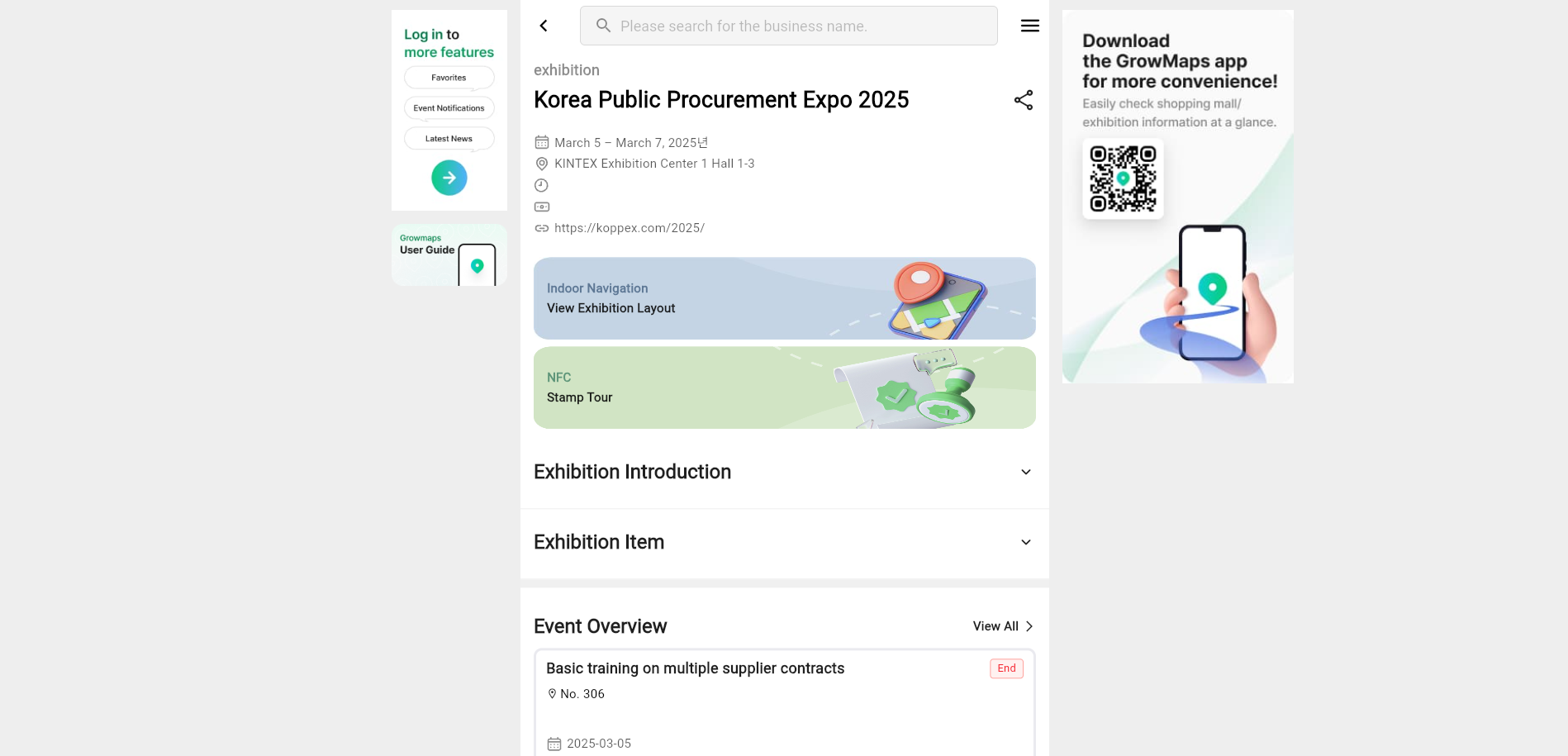The height and width of the screenshot is (756, 1568).
Task: Expand the Exhibition Introduction section
Action: click(785, 472)
